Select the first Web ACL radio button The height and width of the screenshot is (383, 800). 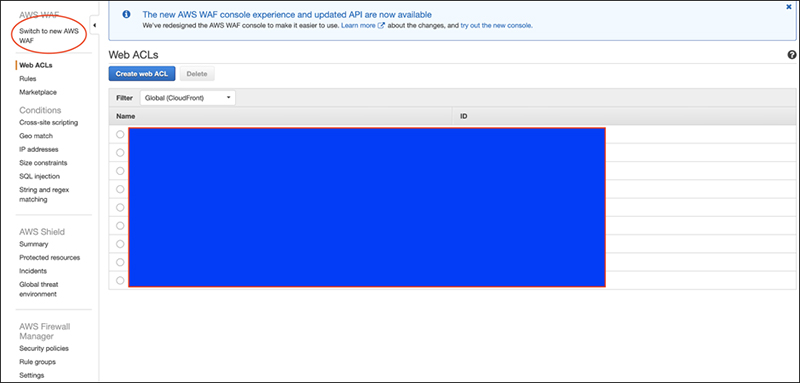(x=120, y=135)
